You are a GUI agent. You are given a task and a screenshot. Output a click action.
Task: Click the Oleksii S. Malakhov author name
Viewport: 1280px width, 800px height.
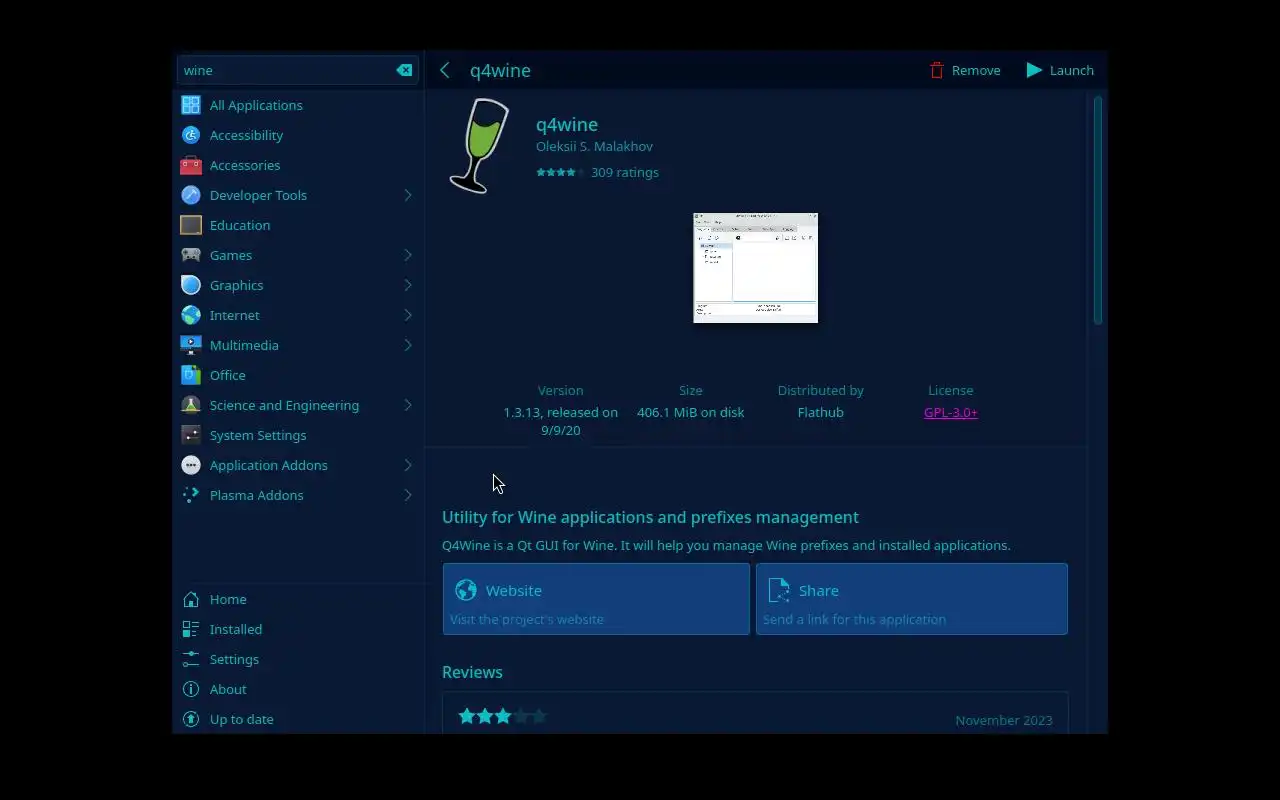[x=594, y=146]
